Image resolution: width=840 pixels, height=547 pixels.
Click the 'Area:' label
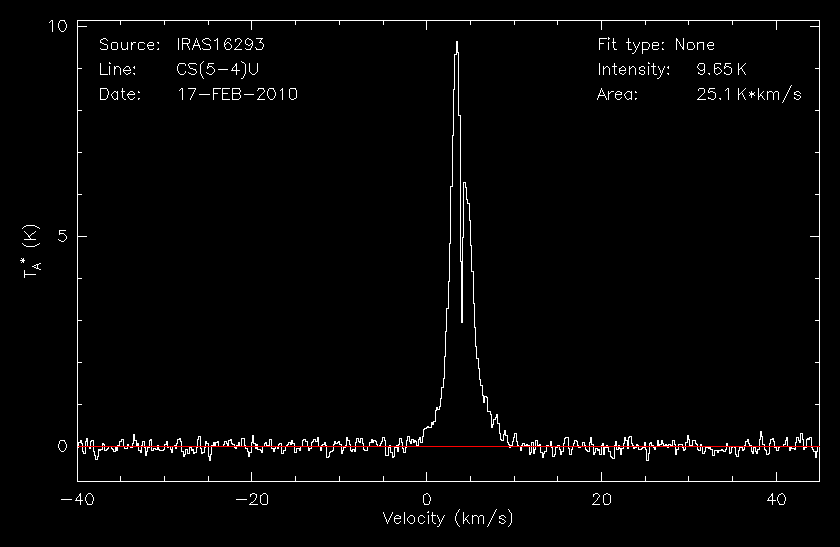point(618,94)
